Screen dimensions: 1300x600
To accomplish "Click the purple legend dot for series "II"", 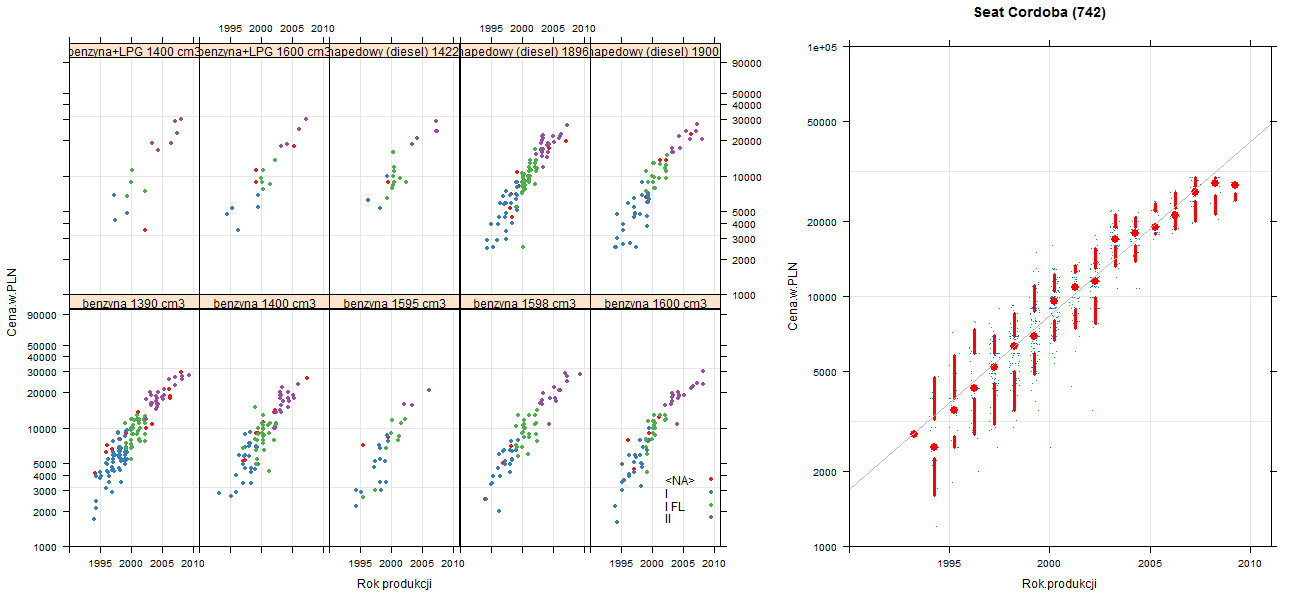I will coord(710,516).
